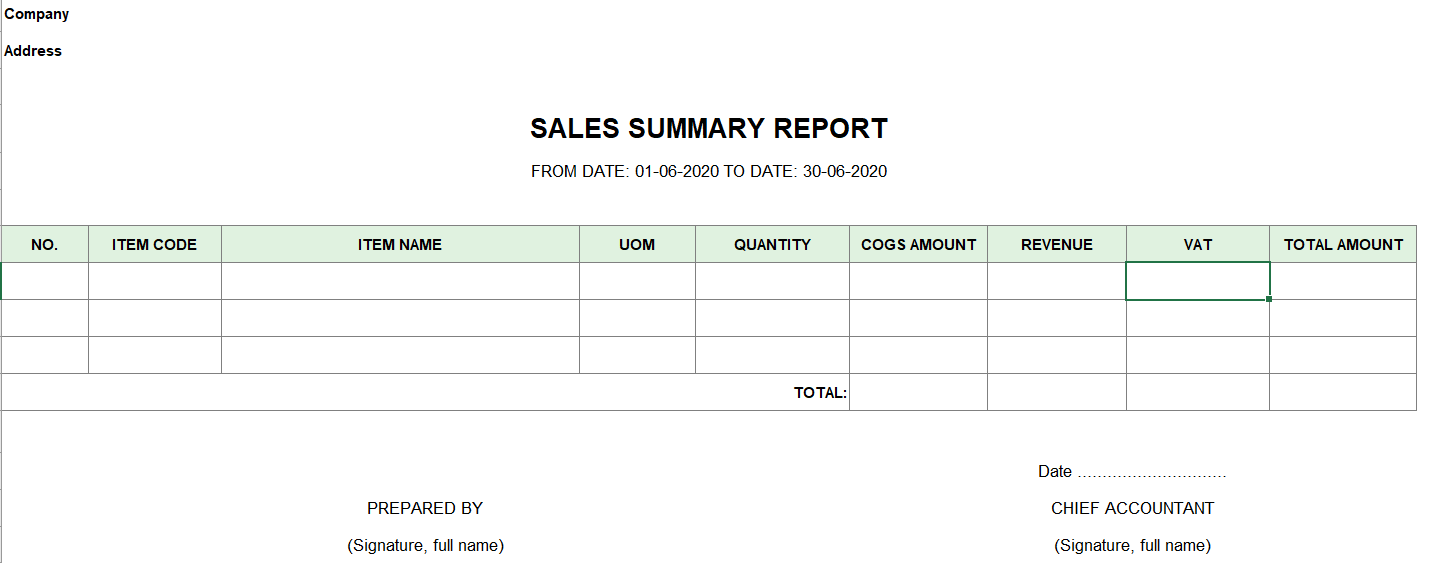Screen dimensions: 1431x563
Task: Select the COGS AMOUNT total cell
Action: (x=918, y=392)
